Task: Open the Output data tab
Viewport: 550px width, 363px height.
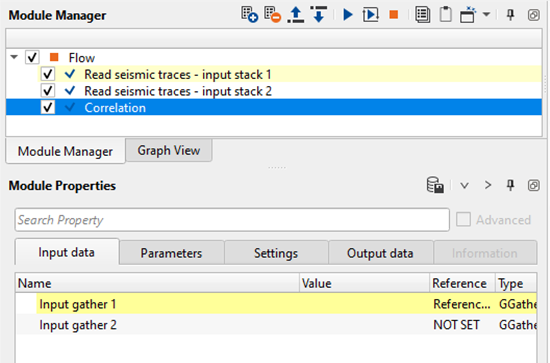Action: click(x=380, y=253)
